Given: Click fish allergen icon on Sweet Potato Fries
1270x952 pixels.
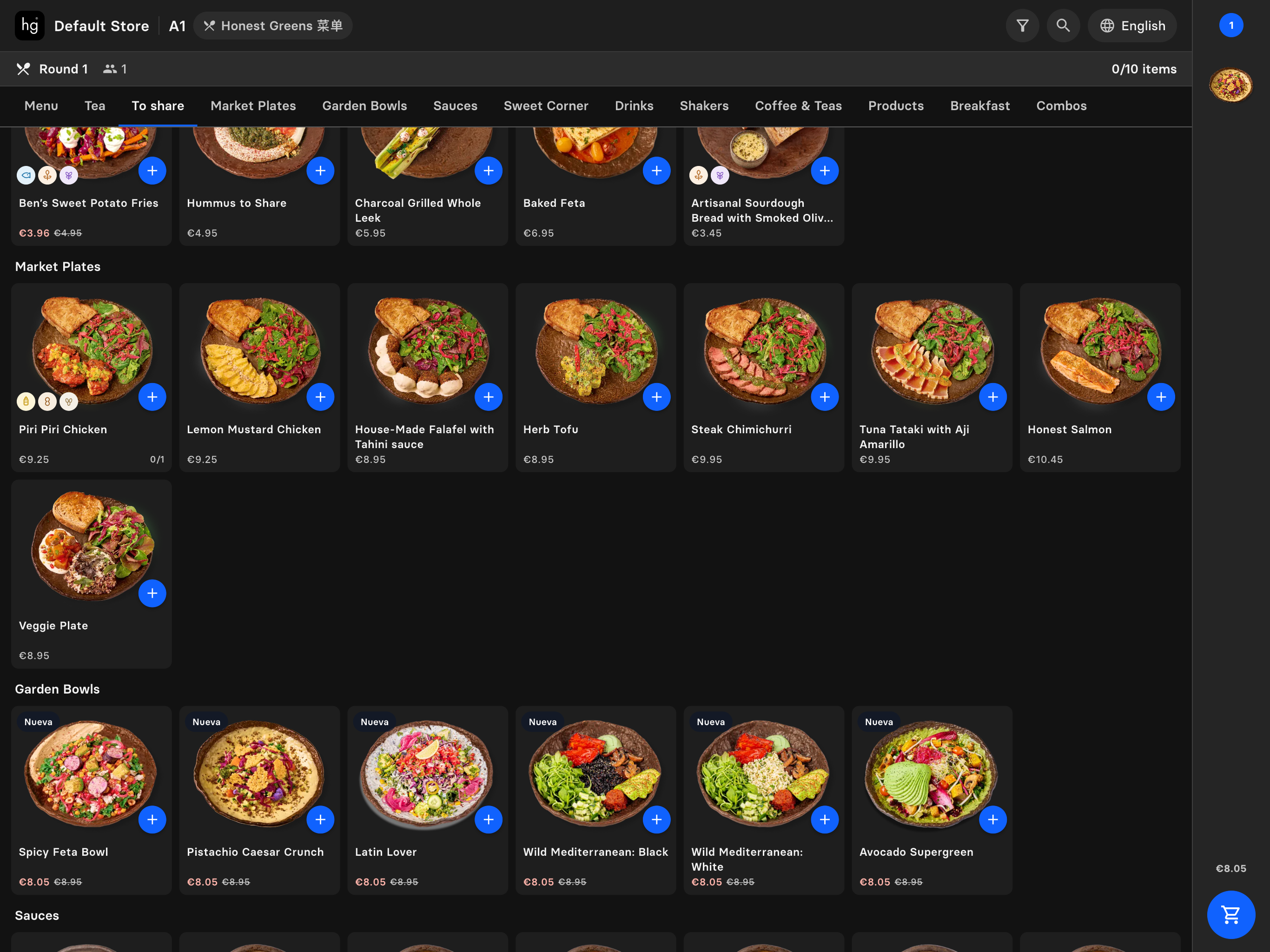Looking at the screenshot, I should tap(26, 175).
